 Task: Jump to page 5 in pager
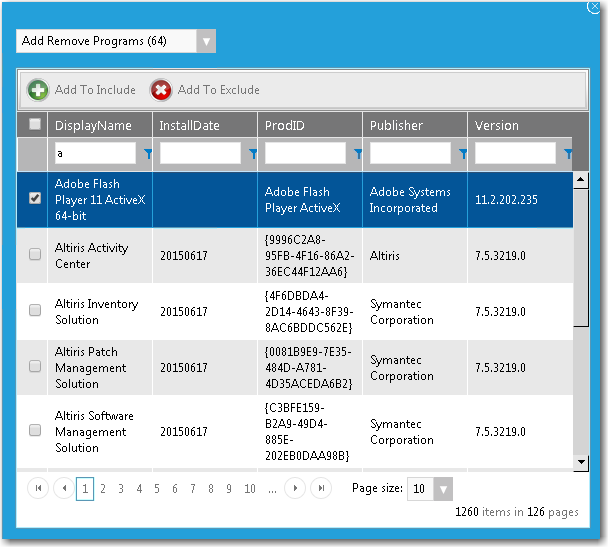click(x=157, y=489)
